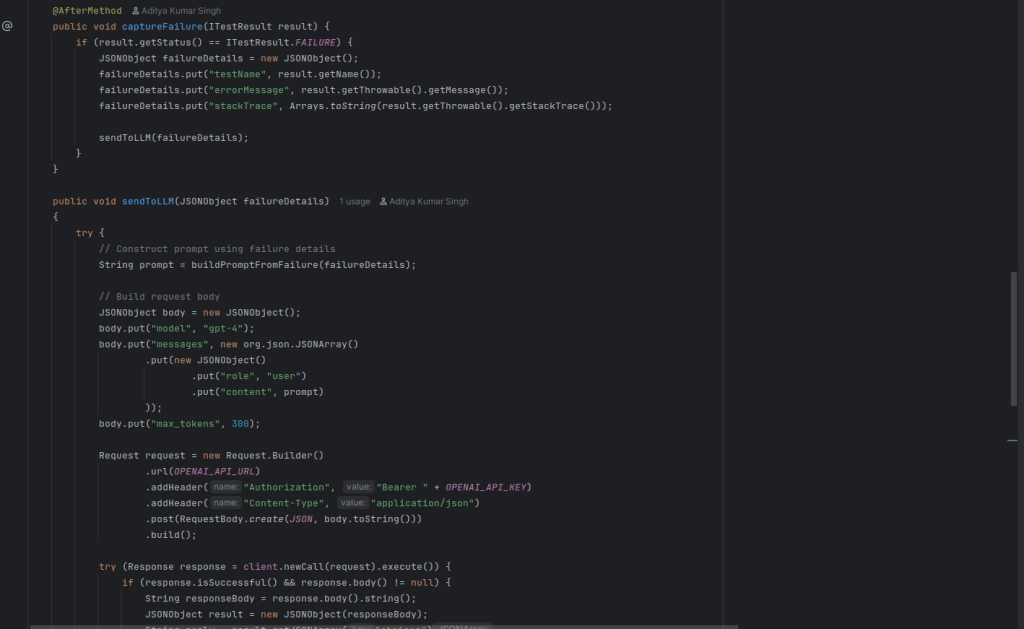Click the @ gutter icon beside captureFailure
Viewport: 1024px width, 629px height.
7,27
